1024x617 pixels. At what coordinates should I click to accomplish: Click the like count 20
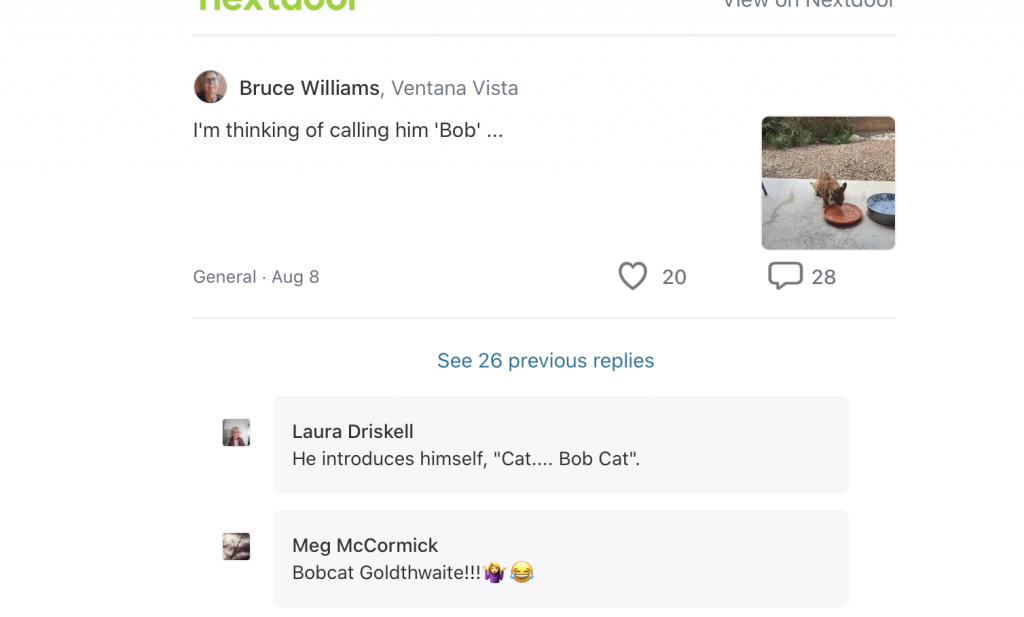point(674,277)
